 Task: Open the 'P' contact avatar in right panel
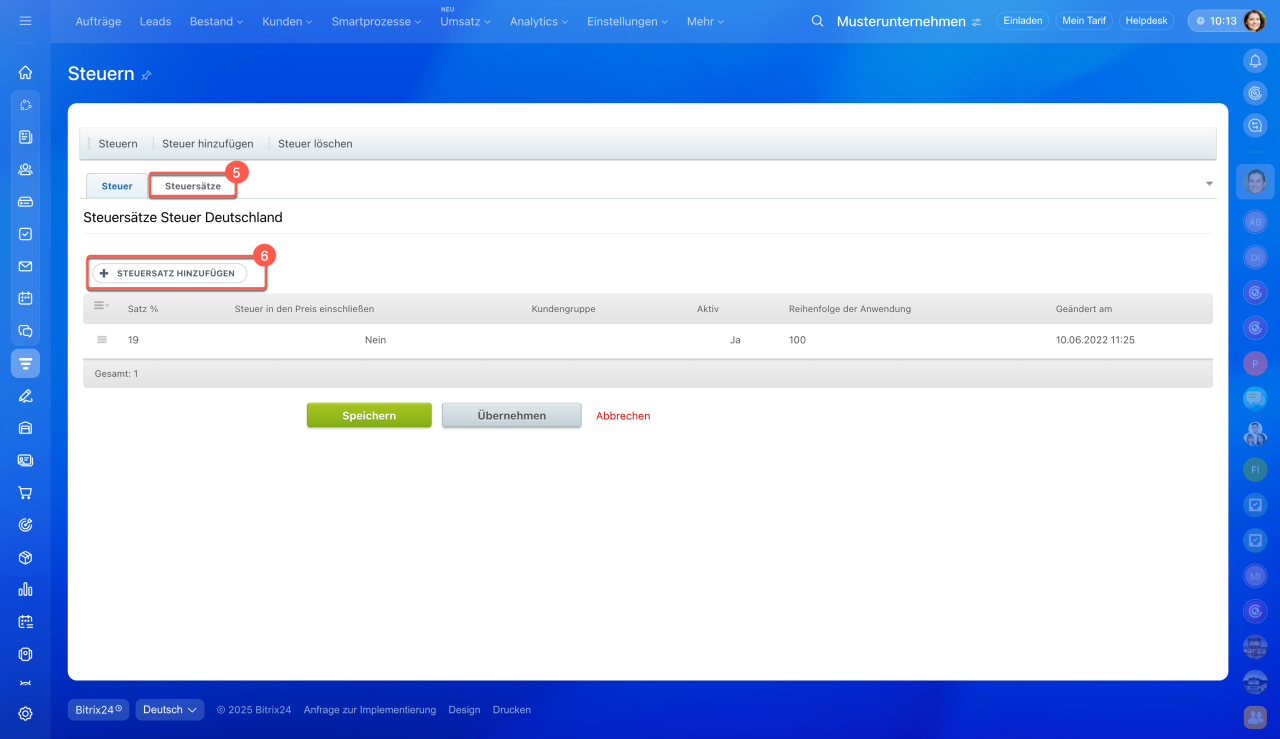1254,363
